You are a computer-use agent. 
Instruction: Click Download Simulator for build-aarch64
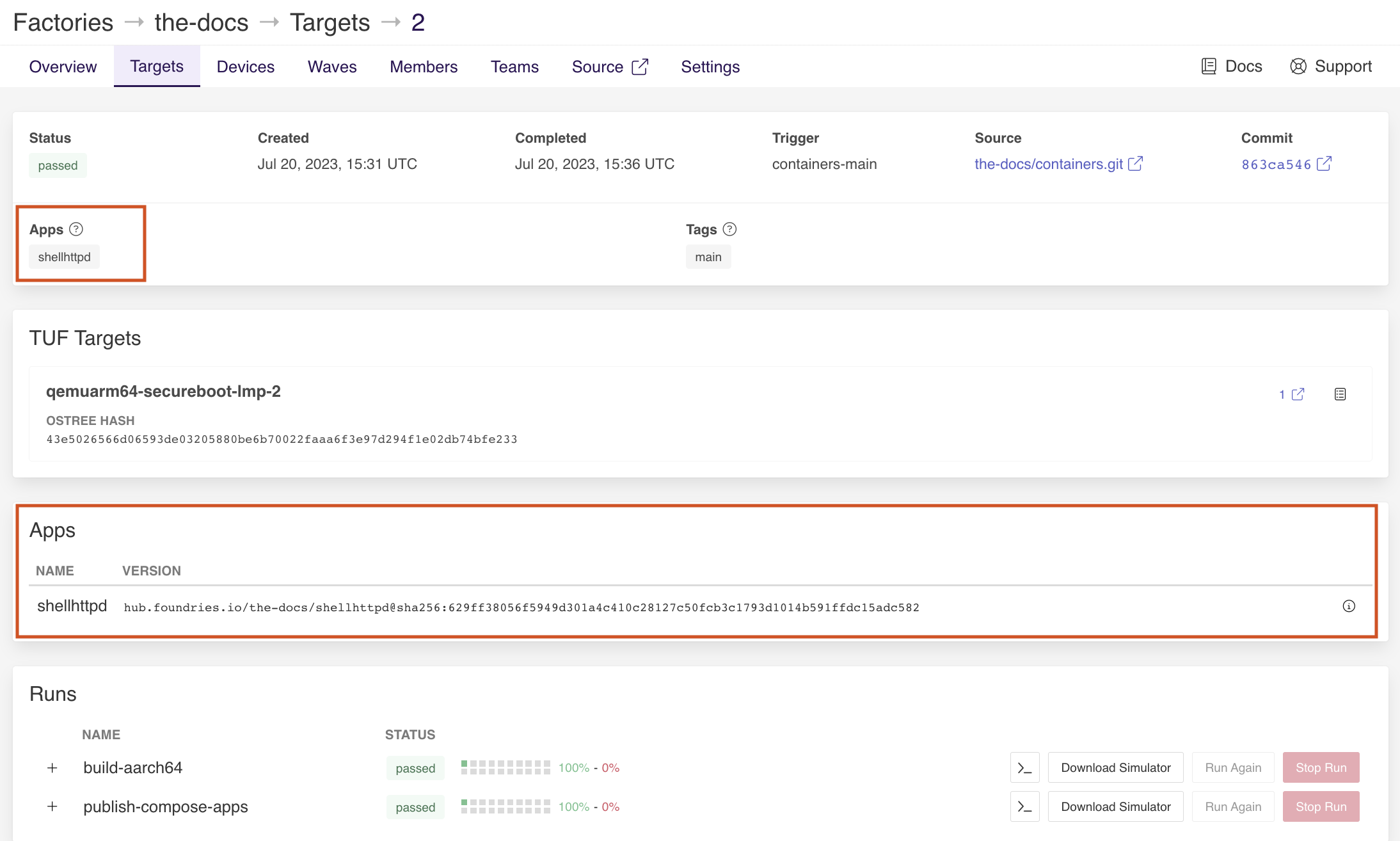[1115, 768]
